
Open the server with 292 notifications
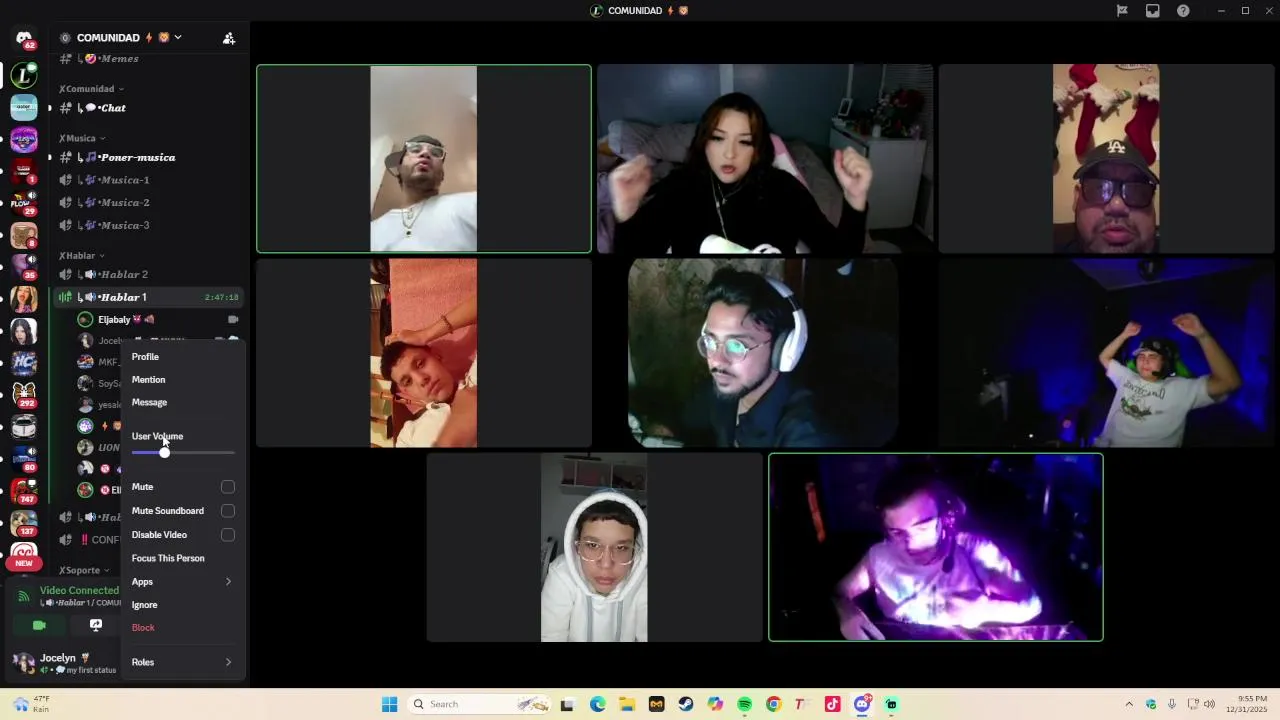pos(24,394)
